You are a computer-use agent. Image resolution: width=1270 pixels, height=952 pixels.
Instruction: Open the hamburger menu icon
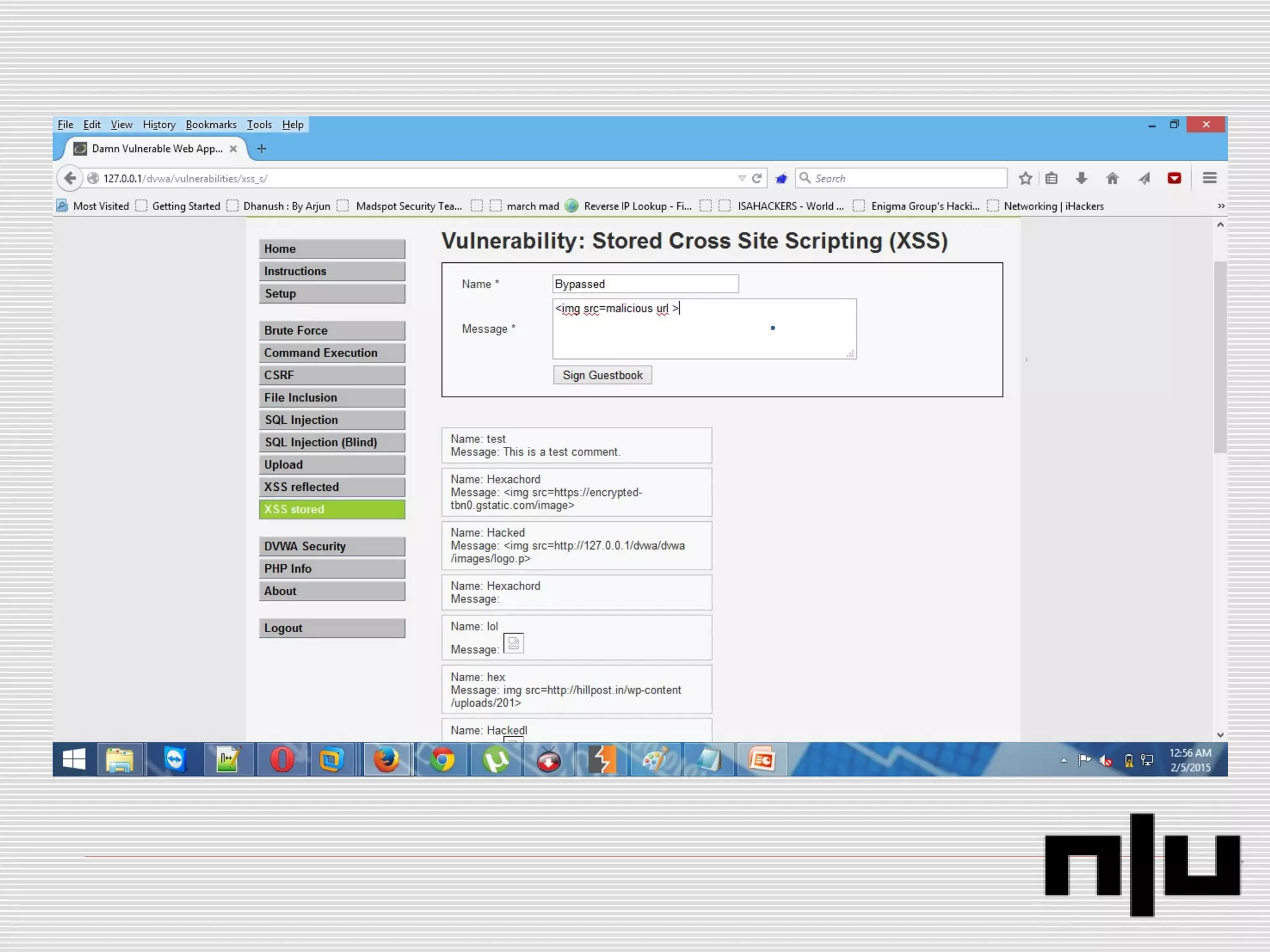(x=1209, y=178)
